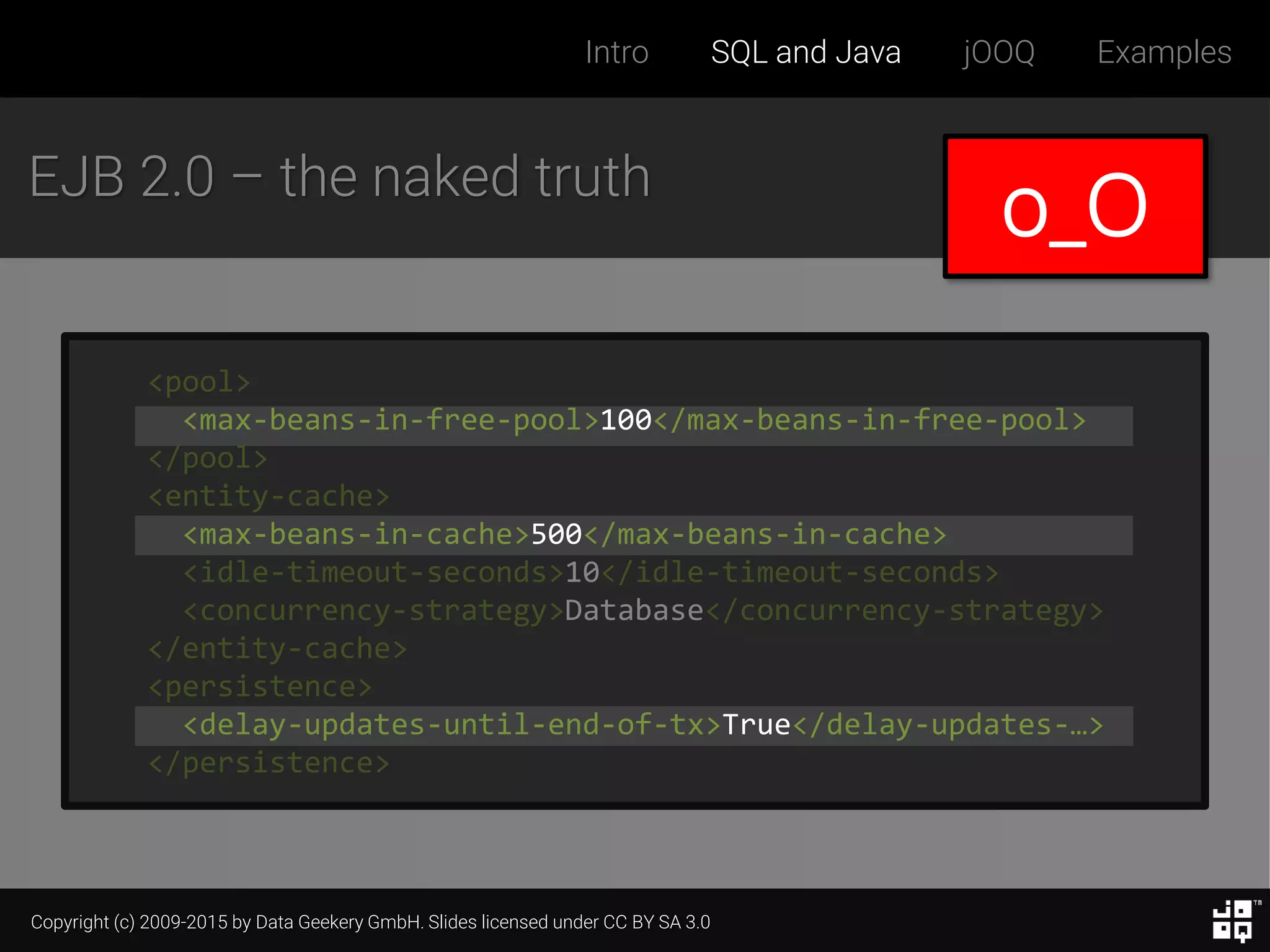Viewport: 1270px width, 952px height.
Task: Click the opening entity-cache tag
Action: [269, 496]
